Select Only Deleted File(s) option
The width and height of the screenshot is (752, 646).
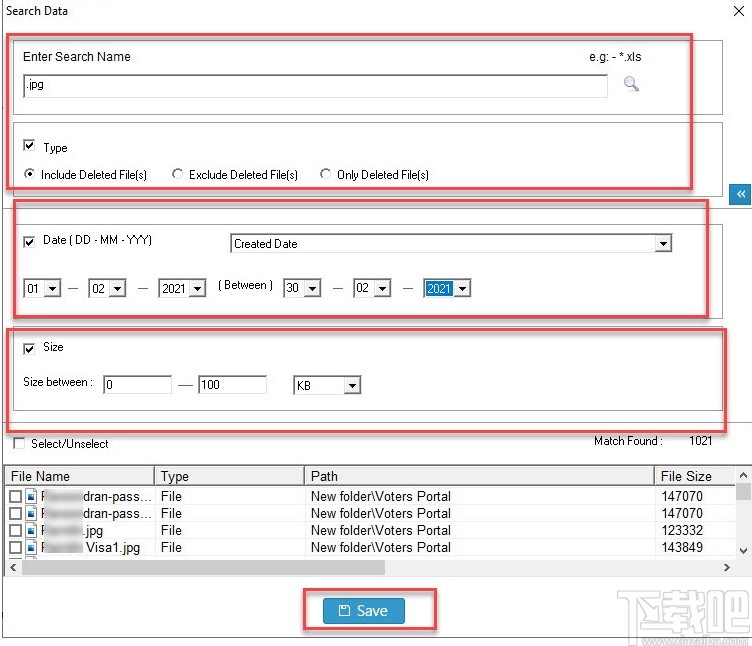coord(326,174)
